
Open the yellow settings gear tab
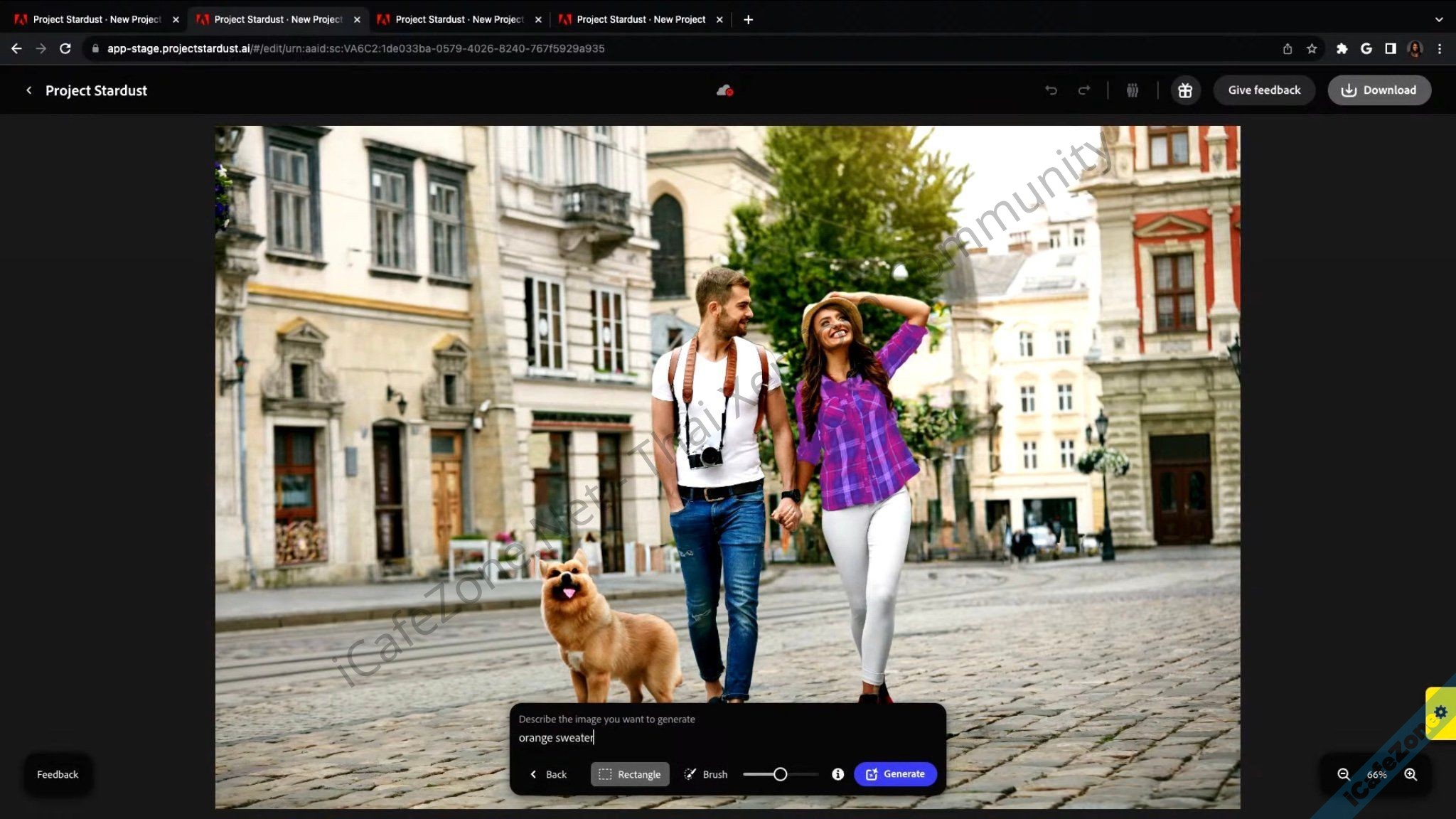(1441, 712)
